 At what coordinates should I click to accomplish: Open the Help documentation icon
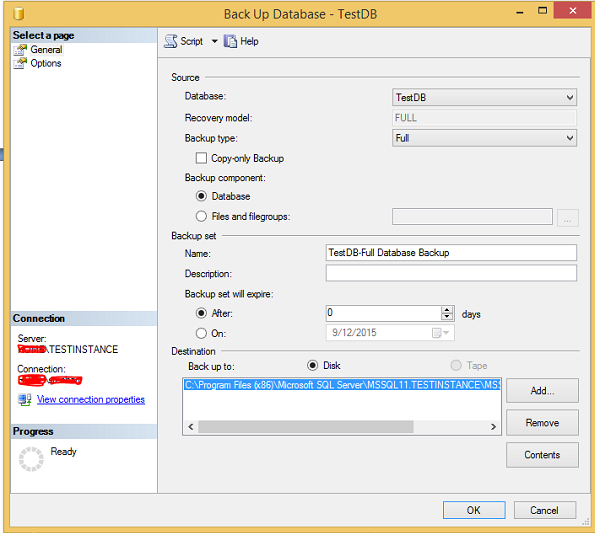pos(230,41)
